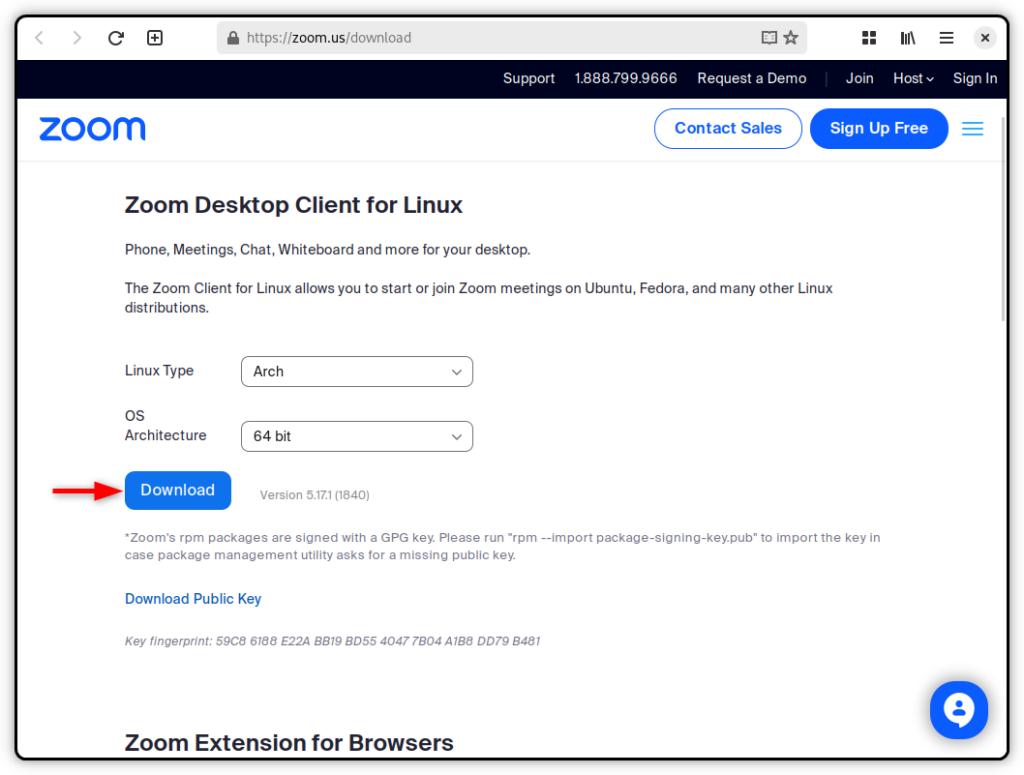Open Zoom site hamburger menu

click(972, 129)
